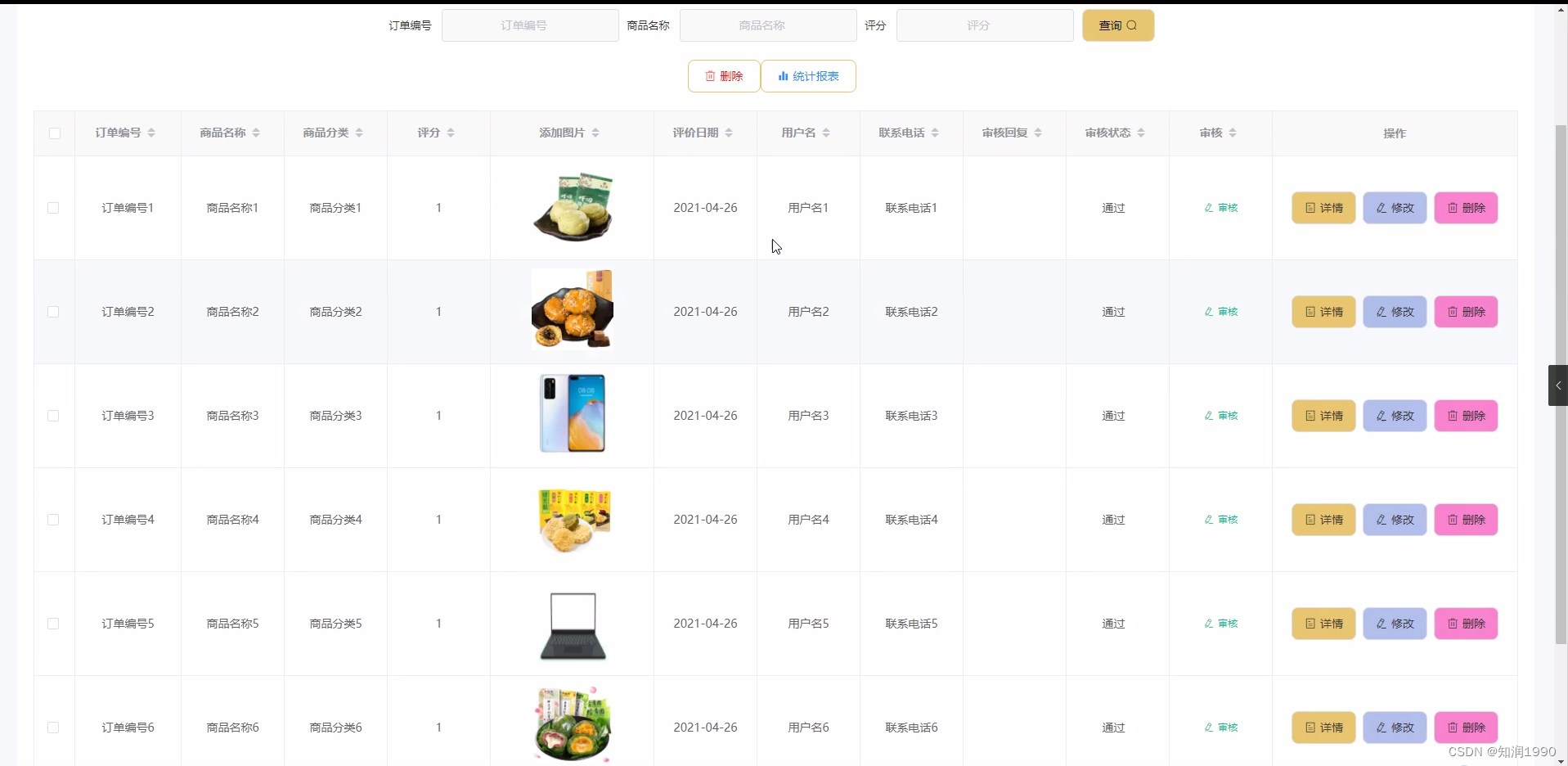The image size is (1568, 766).
Task: Click the magnifier icon on the 查询 button
Action: pos(1131,25)
